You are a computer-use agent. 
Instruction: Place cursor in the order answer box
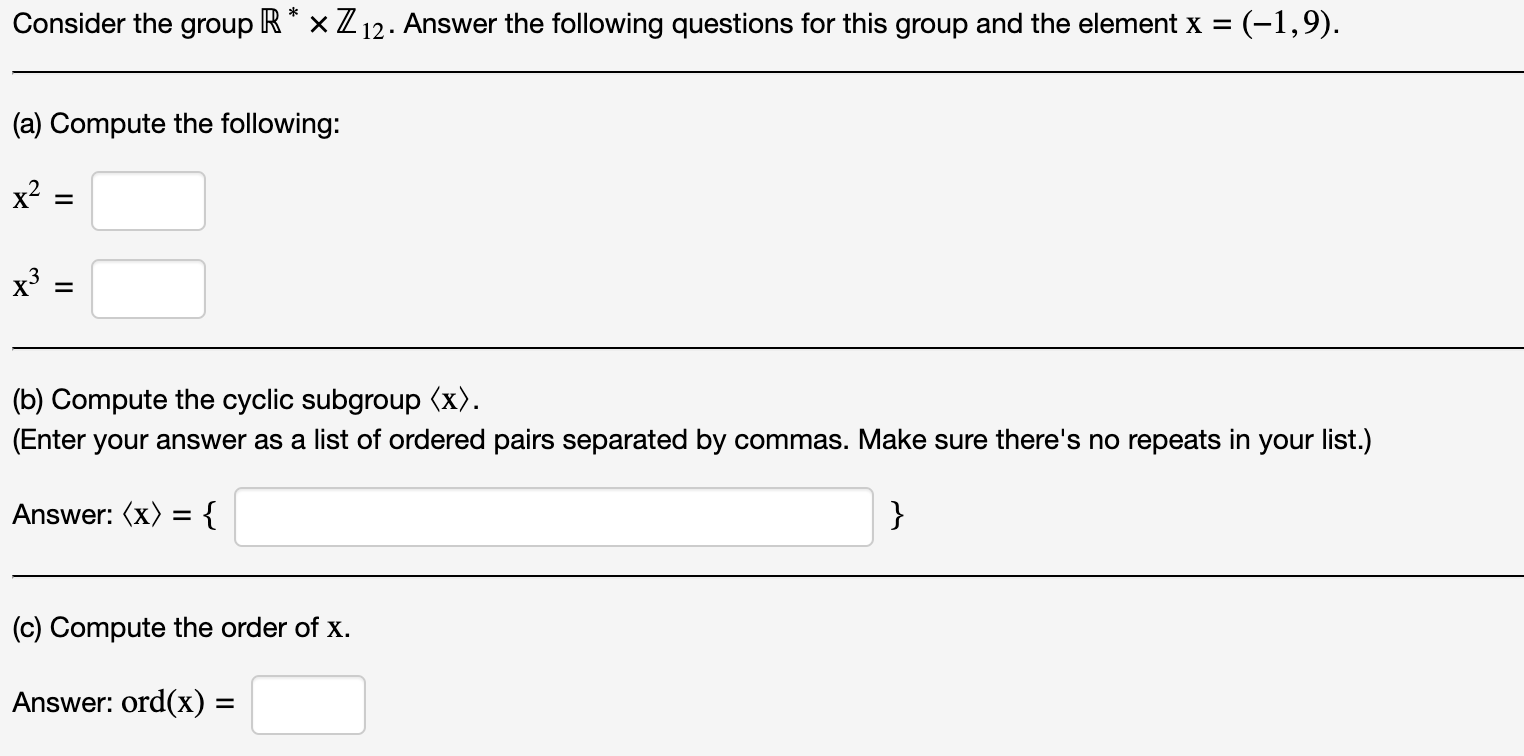click(x=307, y=704)
